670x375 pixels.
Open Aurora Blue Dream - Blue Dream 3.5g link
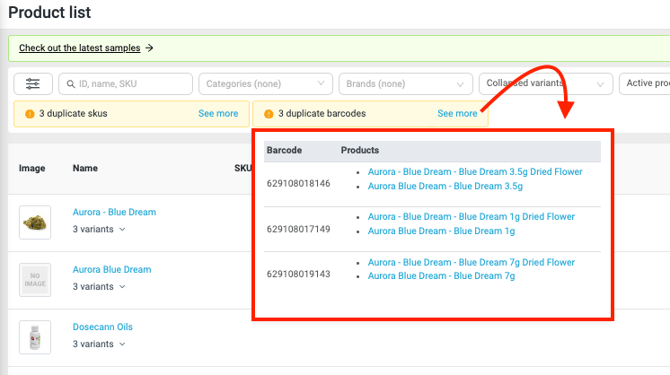pyautogui.click(x=445, y=186)
